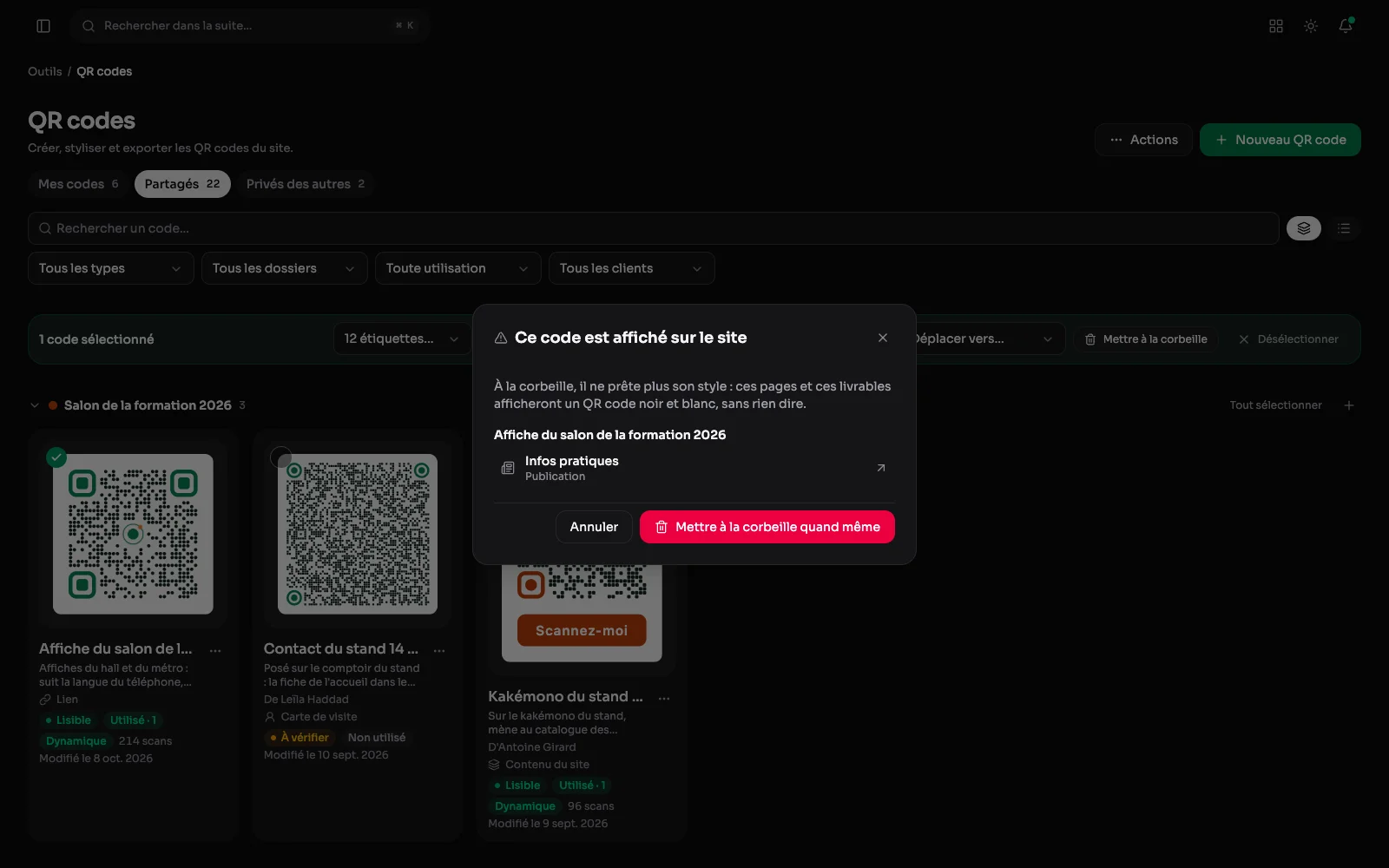Add a code to Salon de la formation folder
Viewport: 1389px width, 868px height.
(1349, 405)
